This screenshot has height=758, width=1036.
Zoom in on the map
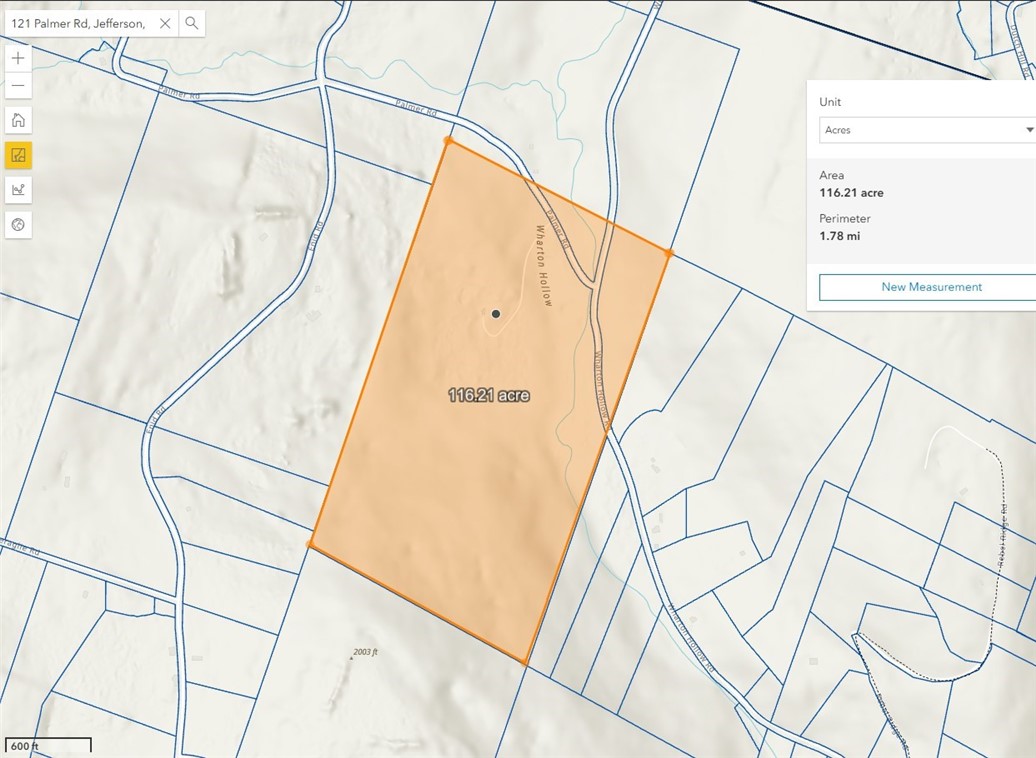18,58
